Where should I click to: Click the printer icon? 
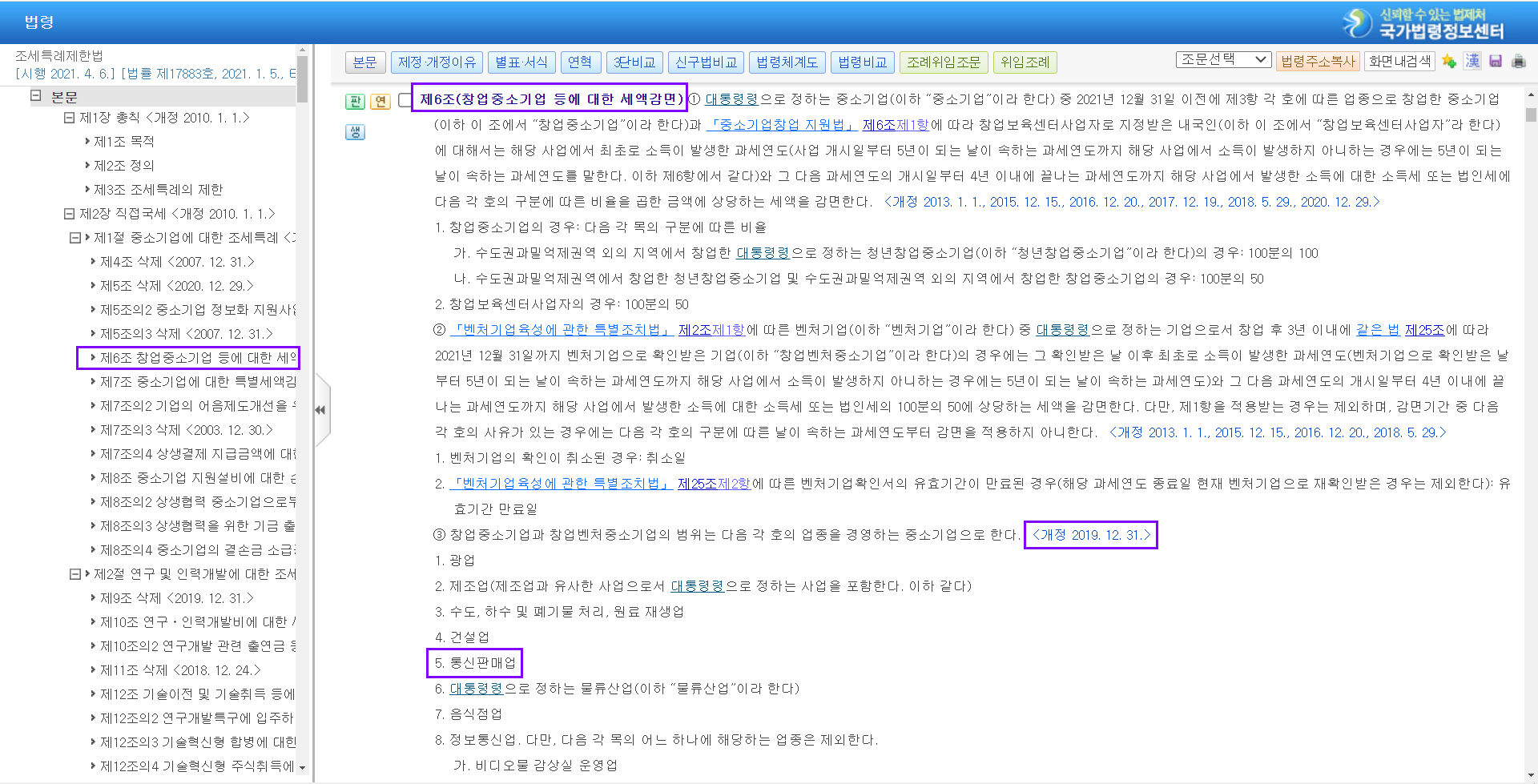1518,62
